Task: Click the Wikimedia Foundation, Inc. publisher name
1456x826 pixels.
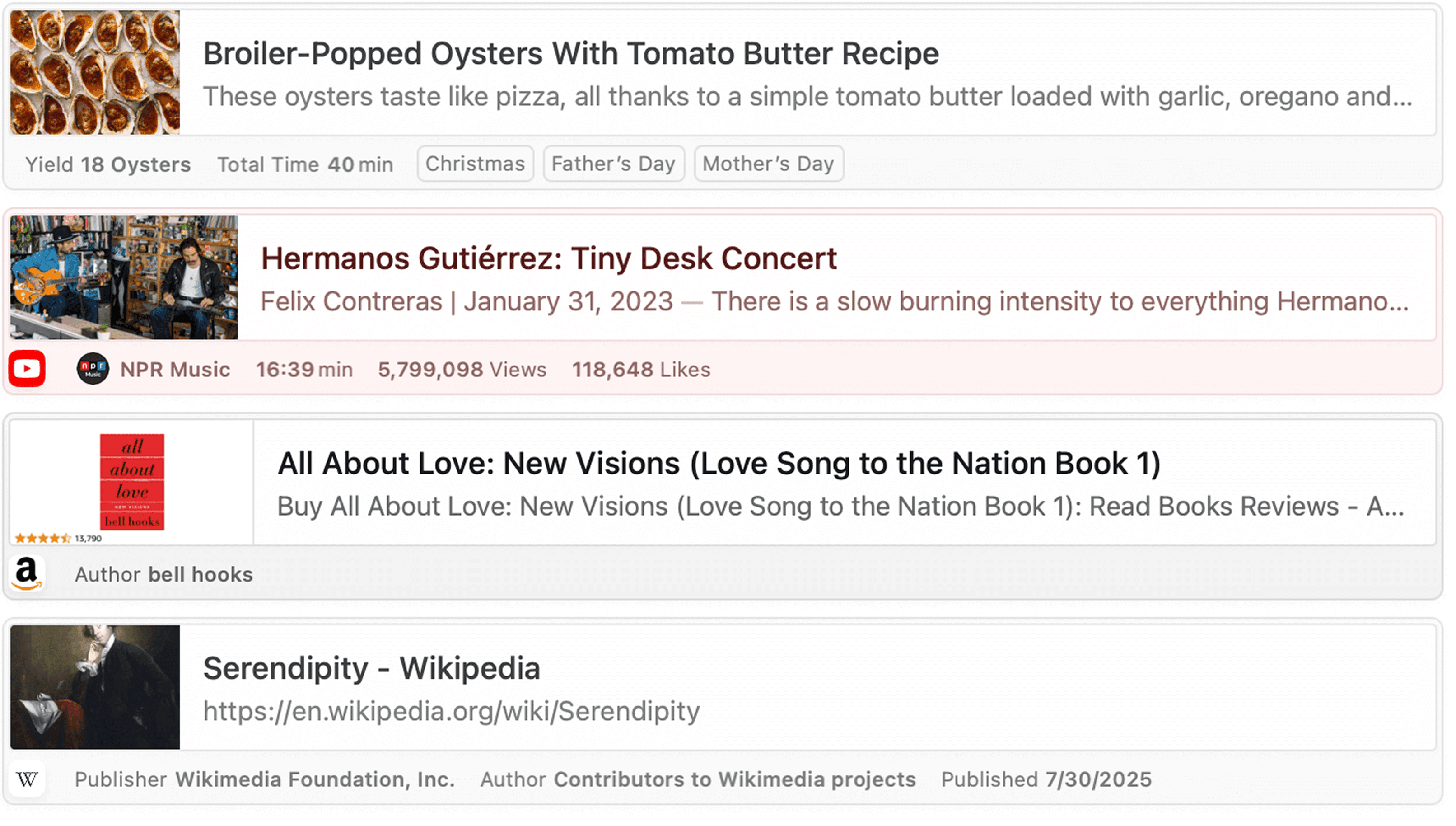Action: tap(315, 779)
